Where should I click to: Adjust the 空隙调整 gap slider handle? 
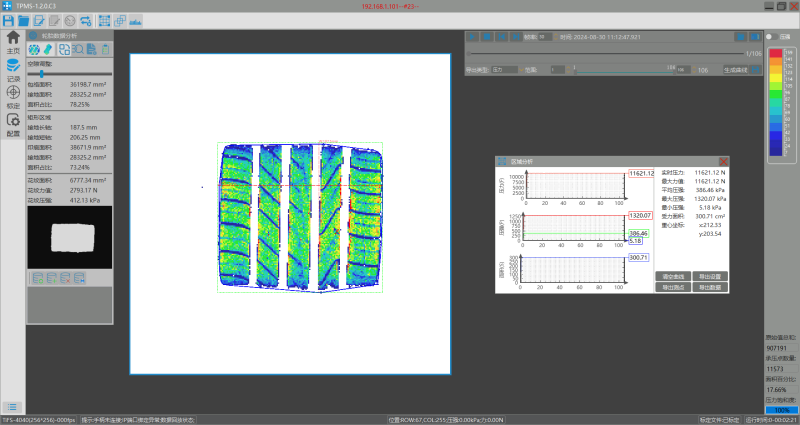pyautogui.click(x=41, y=74)
